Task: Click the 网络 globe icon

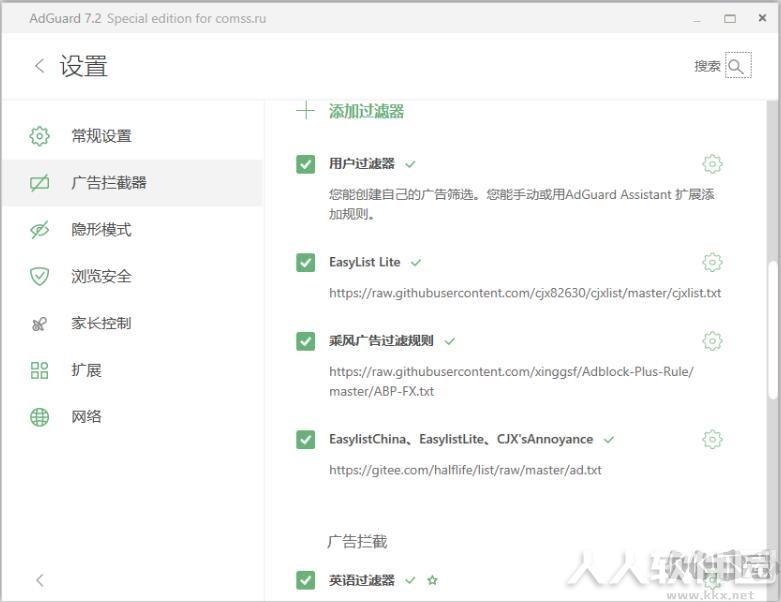Action: [39, 417]
